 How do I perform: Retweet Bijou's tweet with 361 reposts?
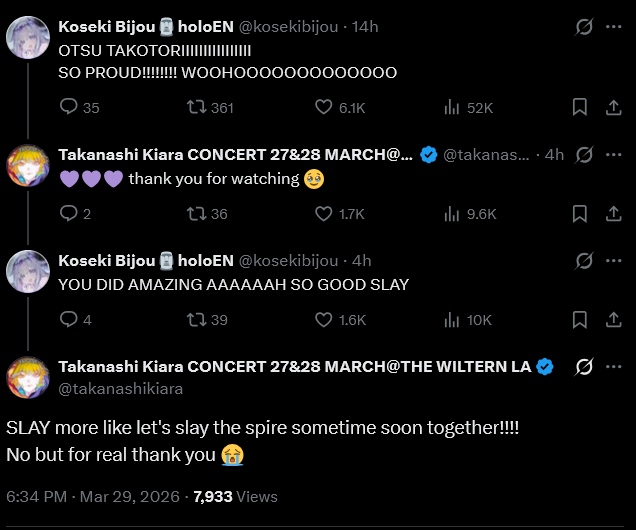[197, 107]
